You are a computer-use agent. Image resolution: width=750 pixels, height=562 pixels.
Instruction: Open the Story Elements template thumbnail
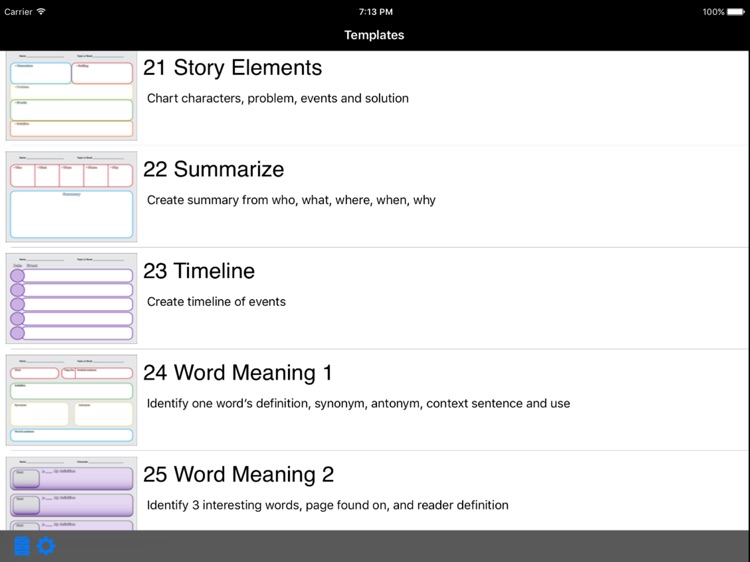(71, 96)
